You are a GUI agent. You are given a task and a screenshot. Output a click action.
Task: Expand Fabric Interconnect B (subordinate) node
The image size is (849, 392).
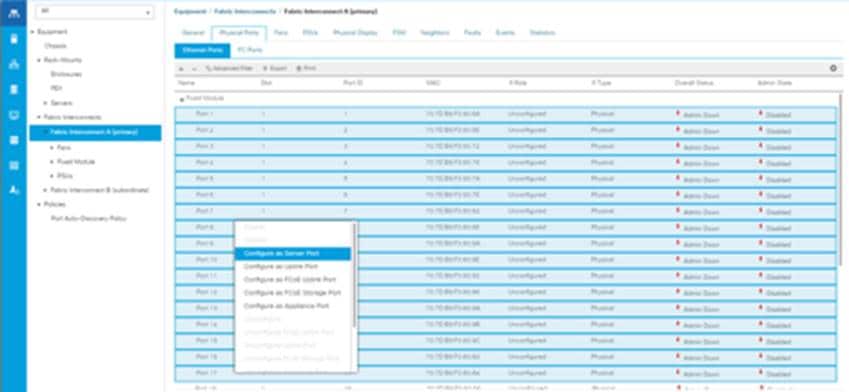(x=46, y=190)
